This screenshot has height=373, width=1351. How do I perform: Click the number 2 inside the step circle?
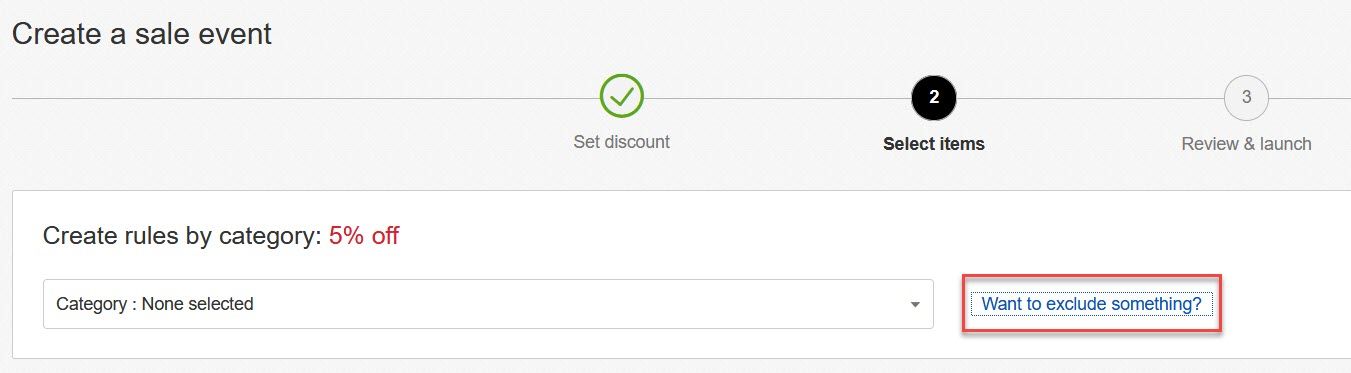click(x=934, y=97)
